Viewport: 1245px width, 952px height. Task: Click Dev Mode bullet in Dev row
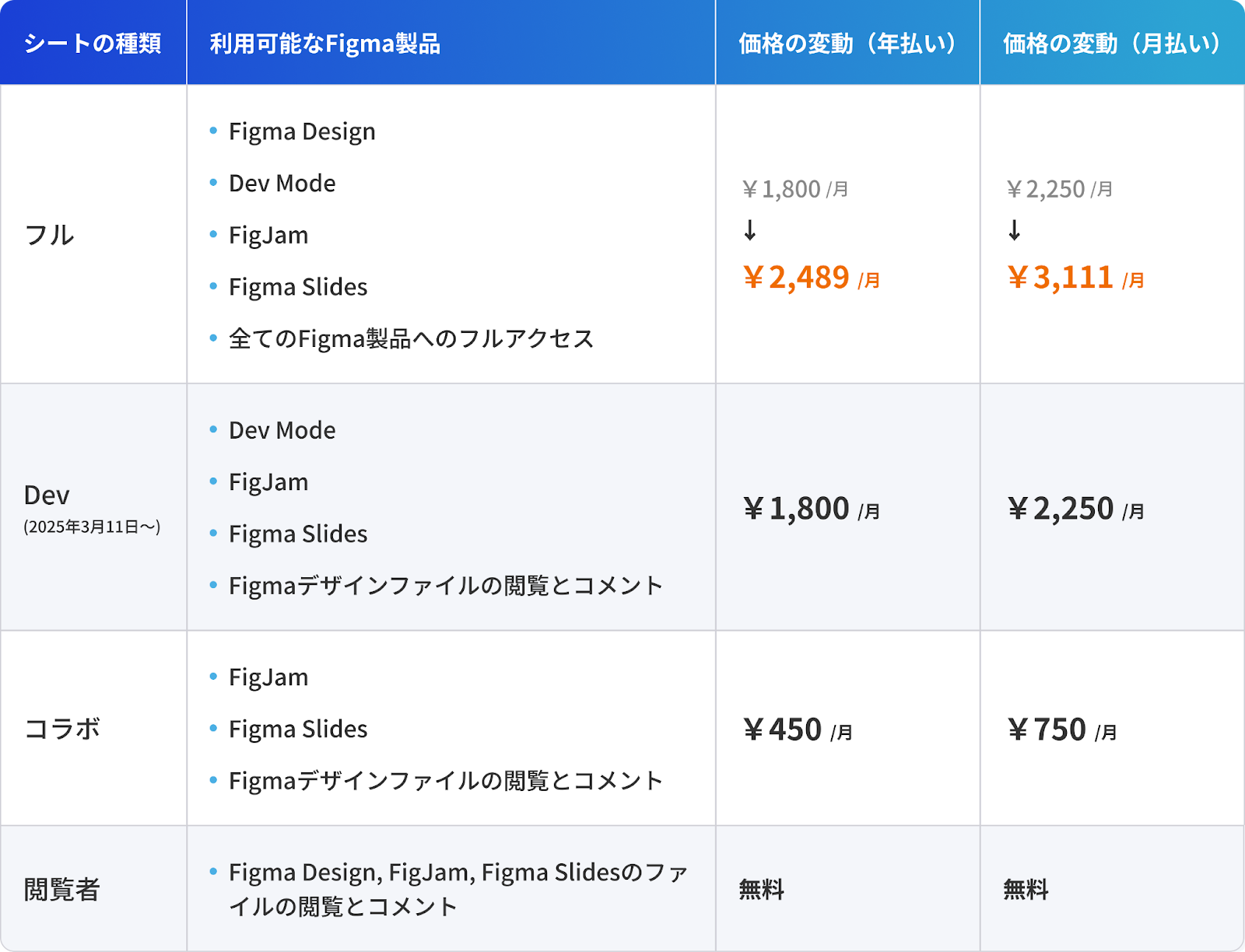(x=282, y=430)
